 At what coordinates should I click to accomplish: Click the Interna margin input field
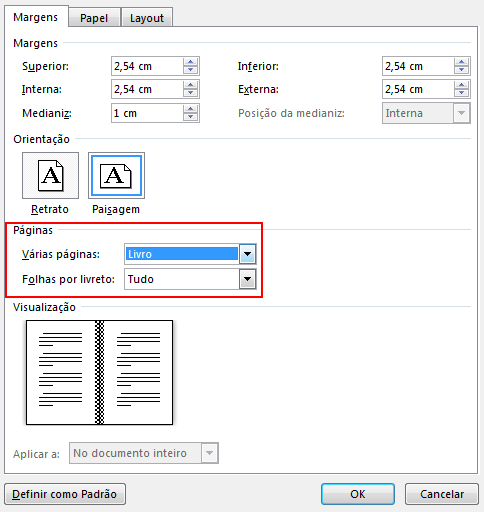pyautogui.click(x=147, y=89)
